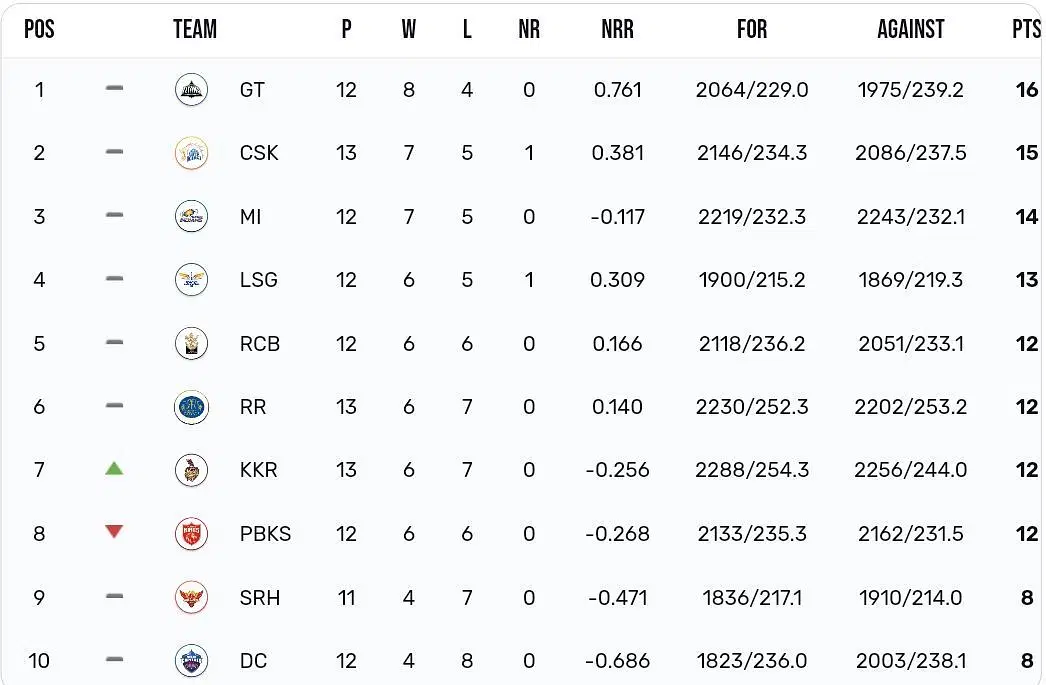Open the PBKS team name link

[266, 534]
